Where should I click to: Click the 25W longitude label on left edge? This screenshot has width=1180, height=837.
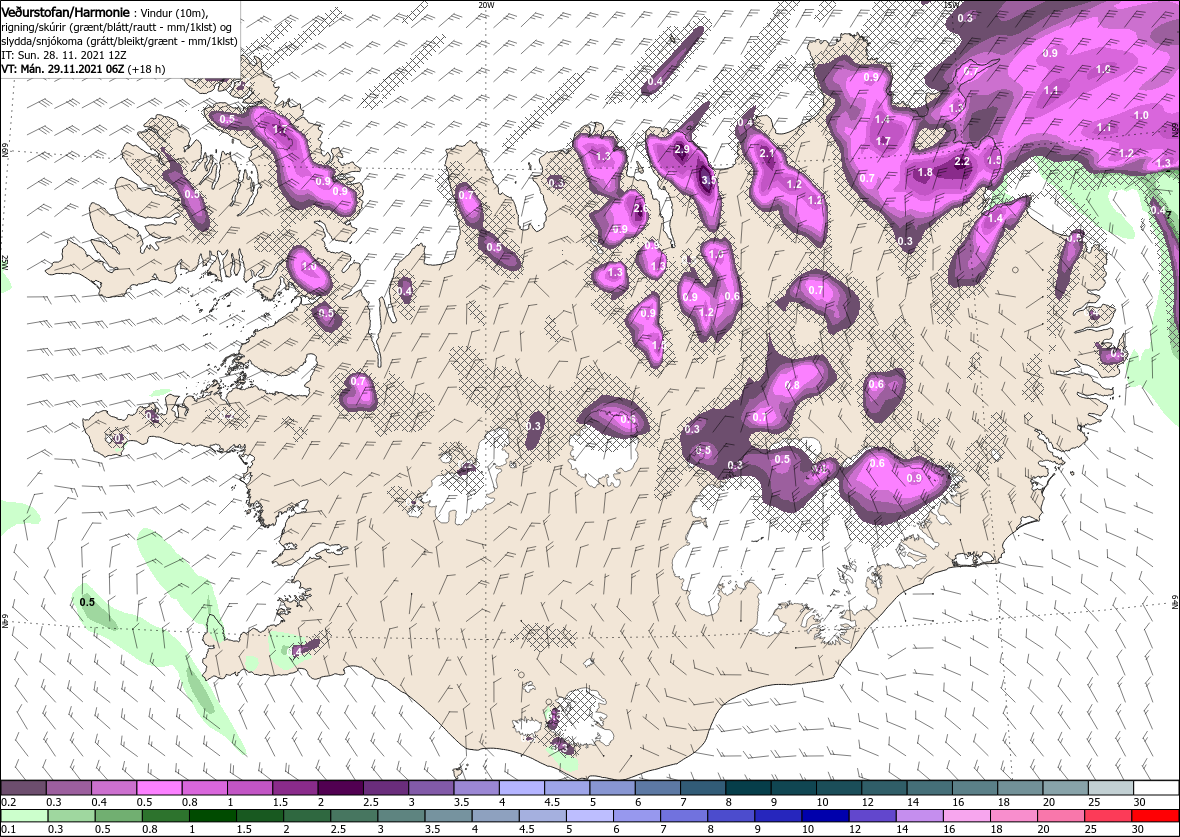click(x=5, y=263)
